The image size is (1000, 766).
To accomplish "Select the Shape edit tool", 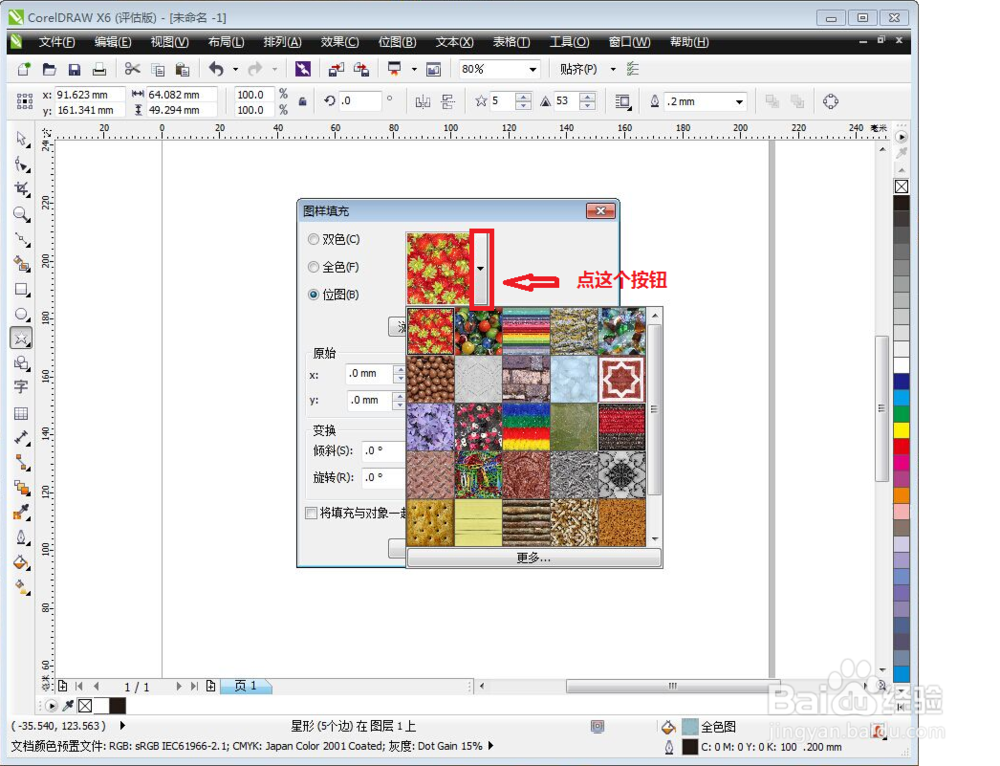I will coord(22,165).
